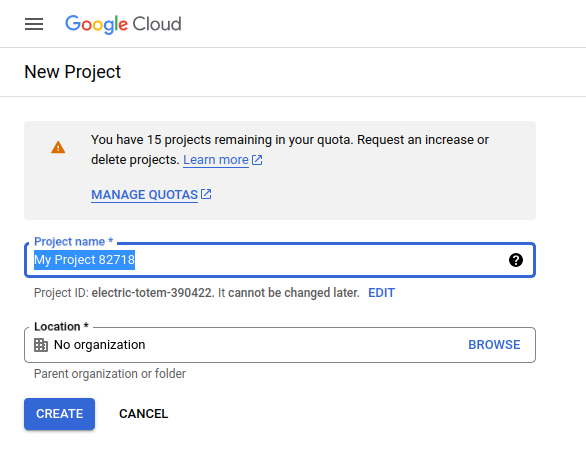The height and width of the screenshot is (473, 586).
Task: Edit the Project ID via EDIT
Action: (x=381, y=293)
